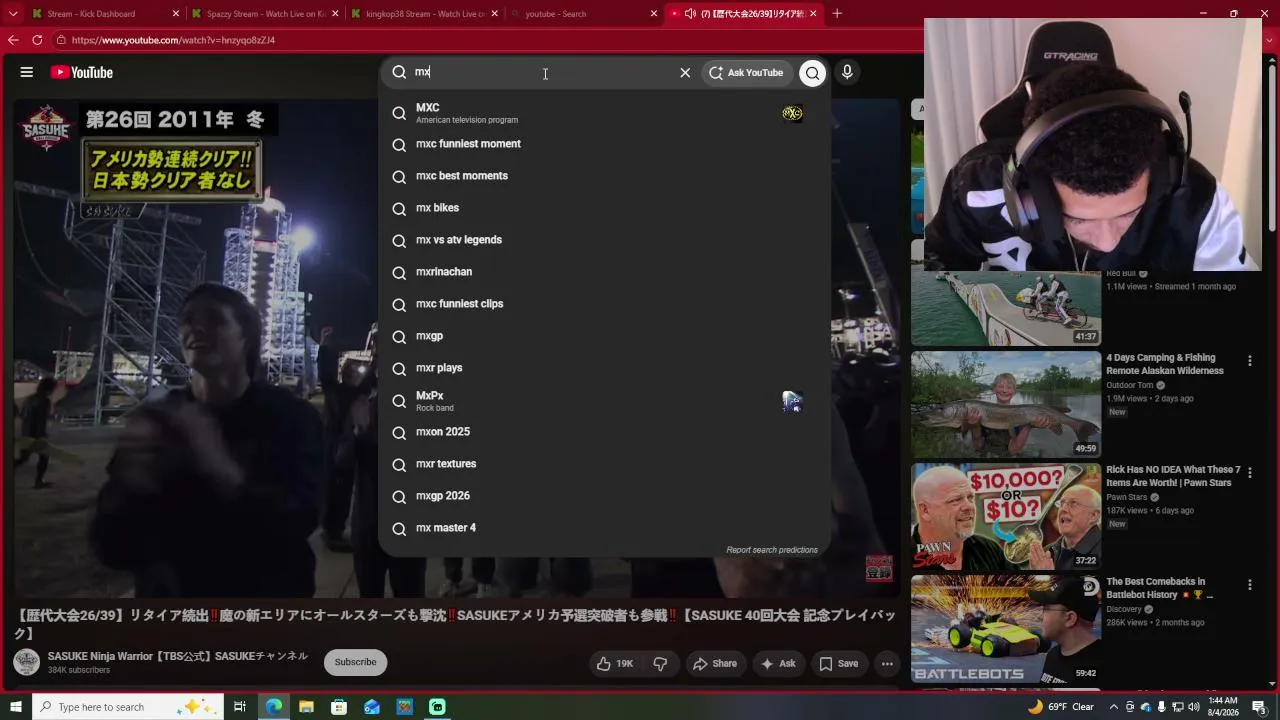
Task: Clear the search box with the X
Action: tap(685, 72)
